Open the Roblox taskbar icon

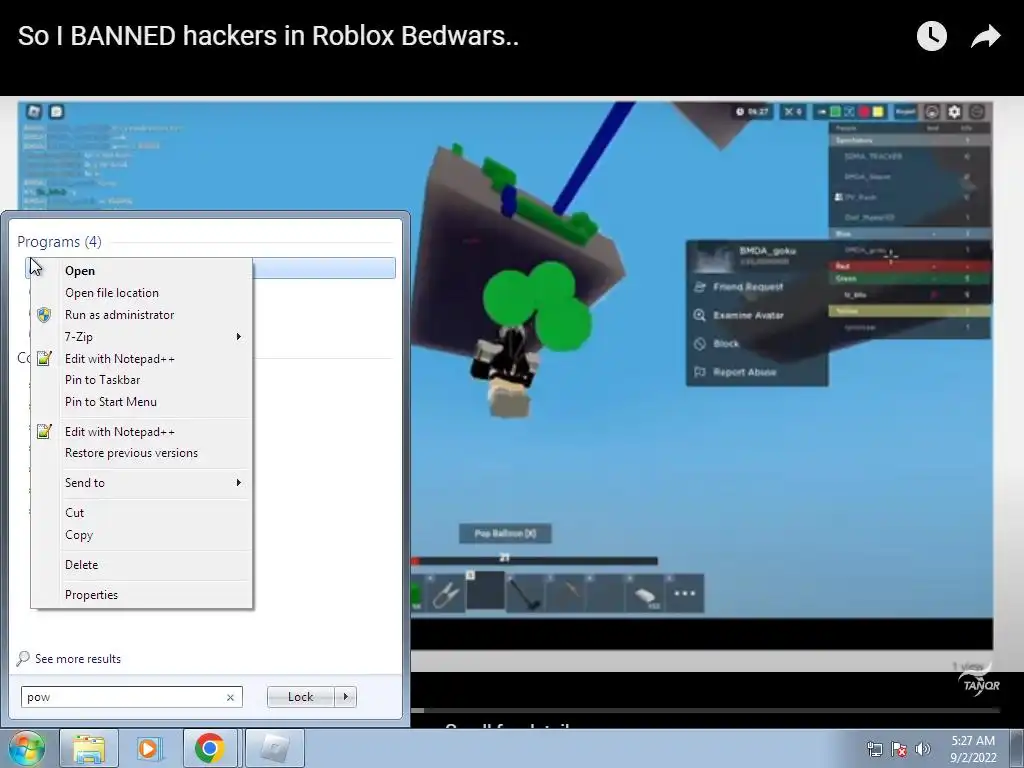[275, 748]
